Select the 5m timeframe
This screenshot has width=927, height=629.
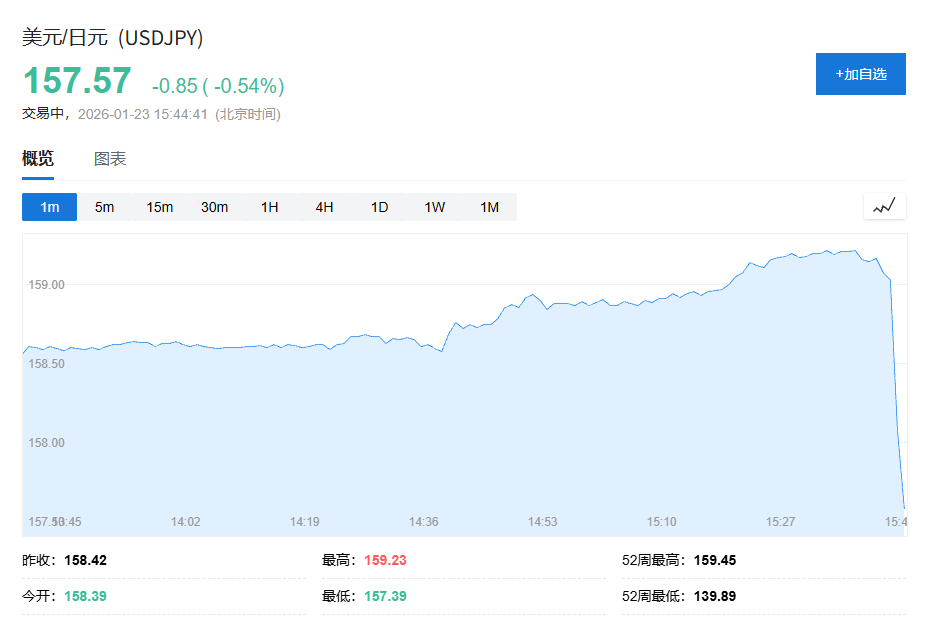pos(105,207)
